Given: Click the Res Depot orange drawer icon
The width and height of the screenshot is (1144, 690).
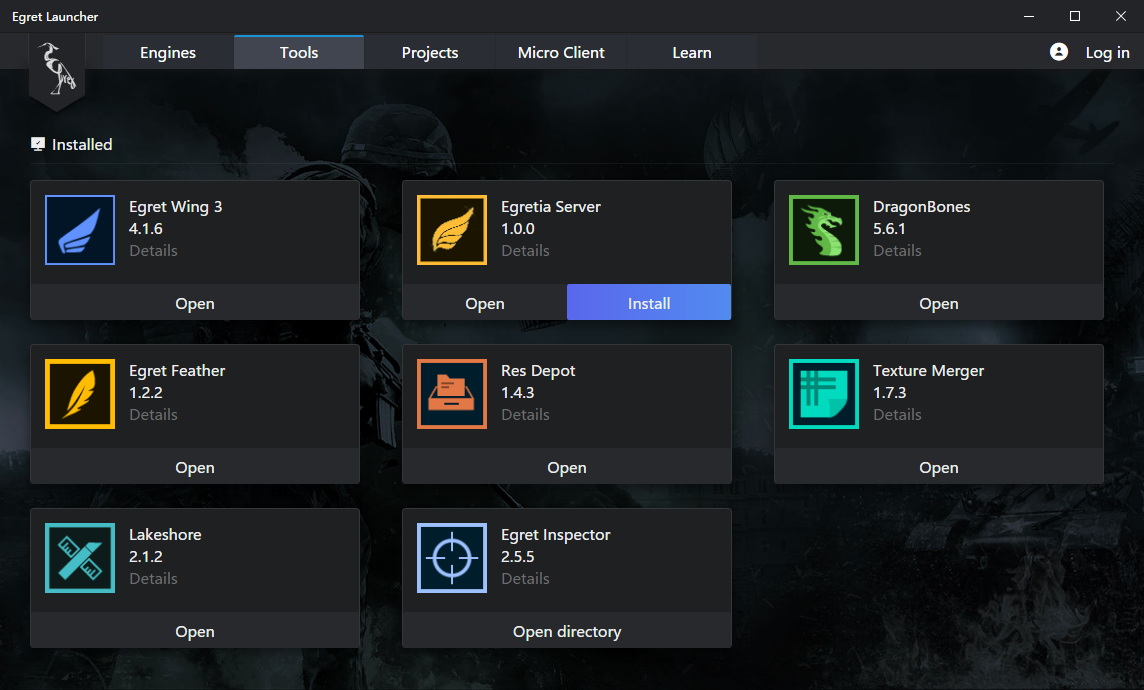Looking at the screenshot, I should pyautogui.click(x=452, y=394).
